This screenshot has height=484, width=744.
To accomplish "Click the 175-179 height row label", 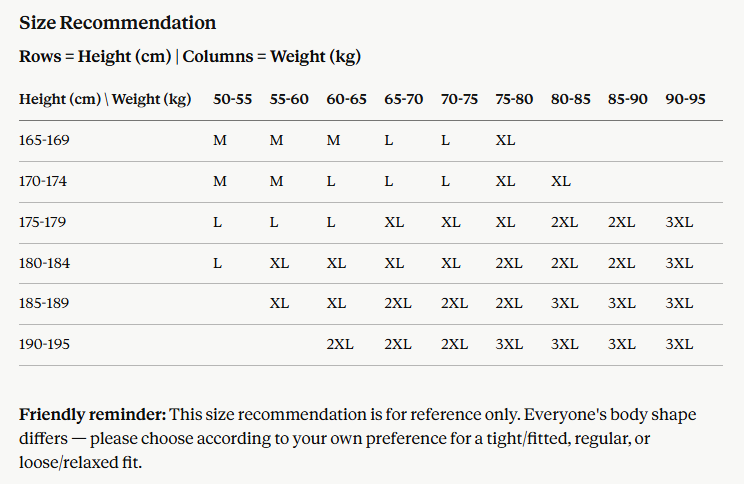I will [x=43, y=222].
